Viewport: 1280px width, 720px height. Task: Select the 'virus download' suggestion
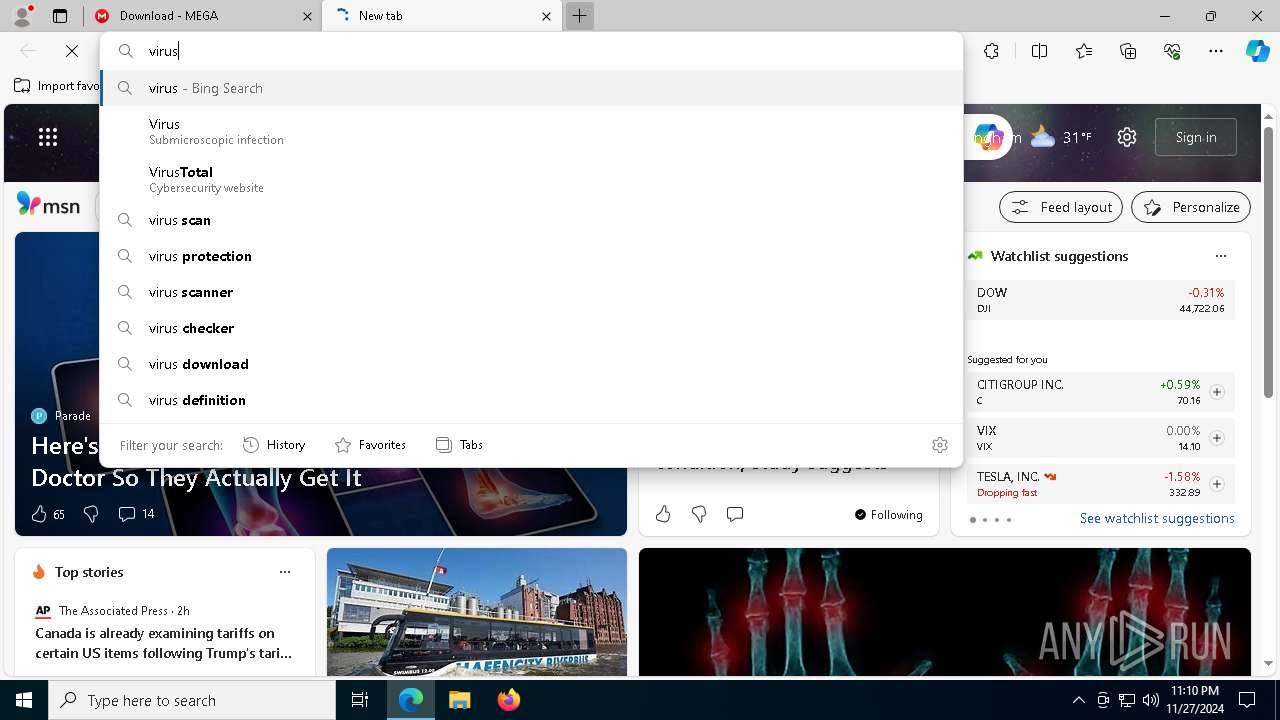click(531, 364)
